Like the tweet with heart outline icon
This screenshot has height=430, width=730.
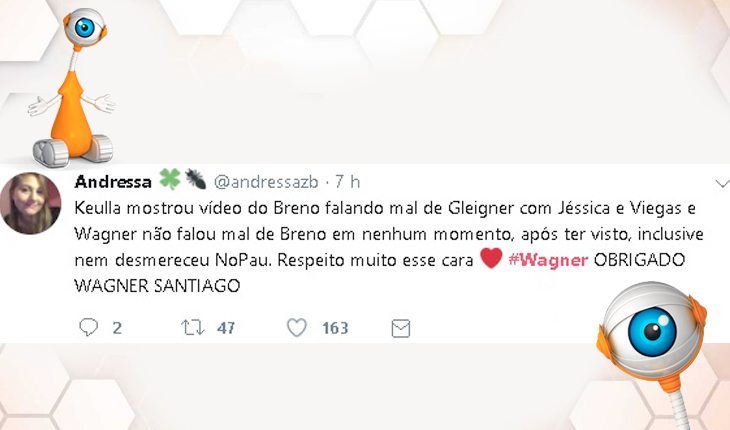[297, 328]
